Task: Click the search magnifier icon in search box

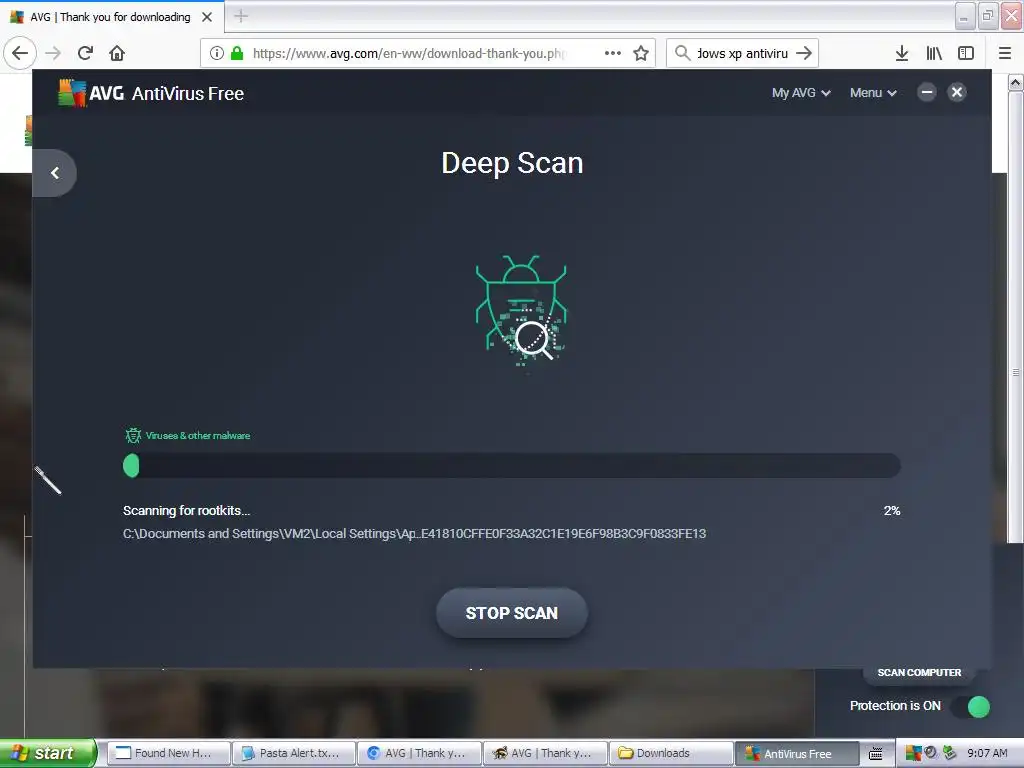Action: 682,53
